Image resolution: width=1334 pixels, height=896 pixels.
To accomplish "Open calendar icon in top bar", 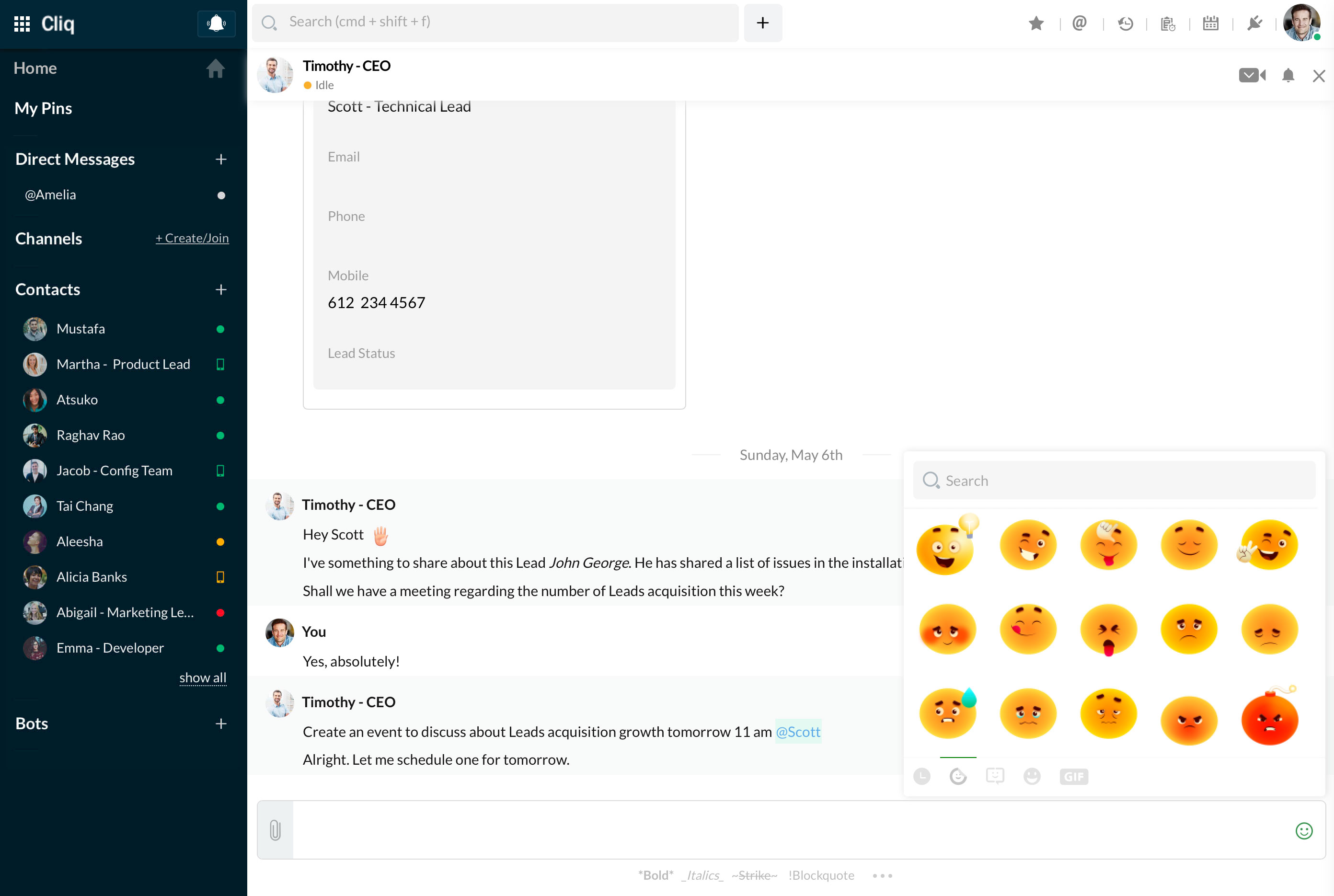I will tap(1210, 23).
